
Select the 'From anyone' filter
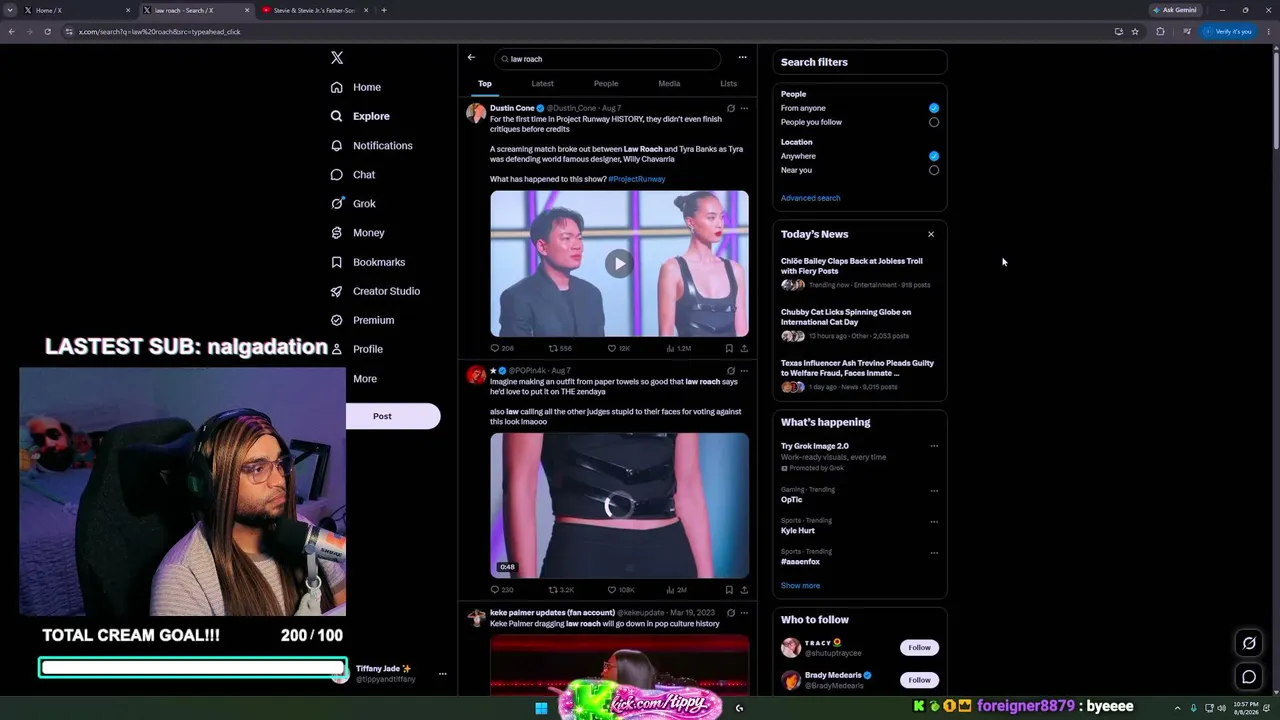click(x=934, y=108)
